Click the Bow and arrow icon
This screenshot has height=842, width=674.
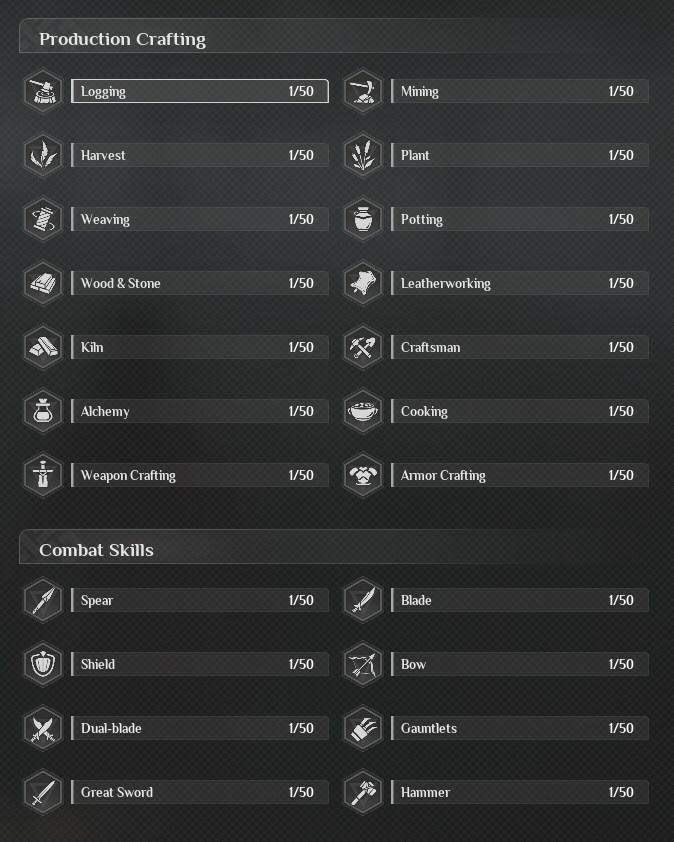(x=363, y=664)
